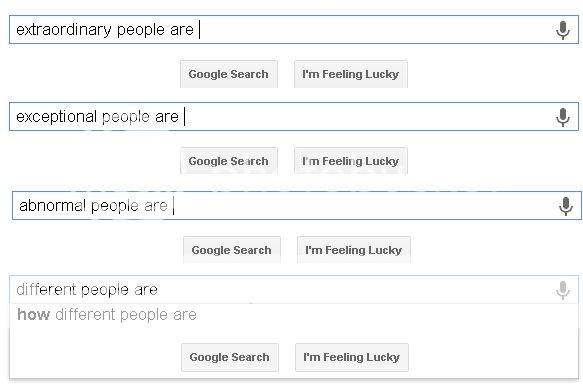Click inside 'exceptional people are' search field
The image size is (583, 388).
click(294, 117)
